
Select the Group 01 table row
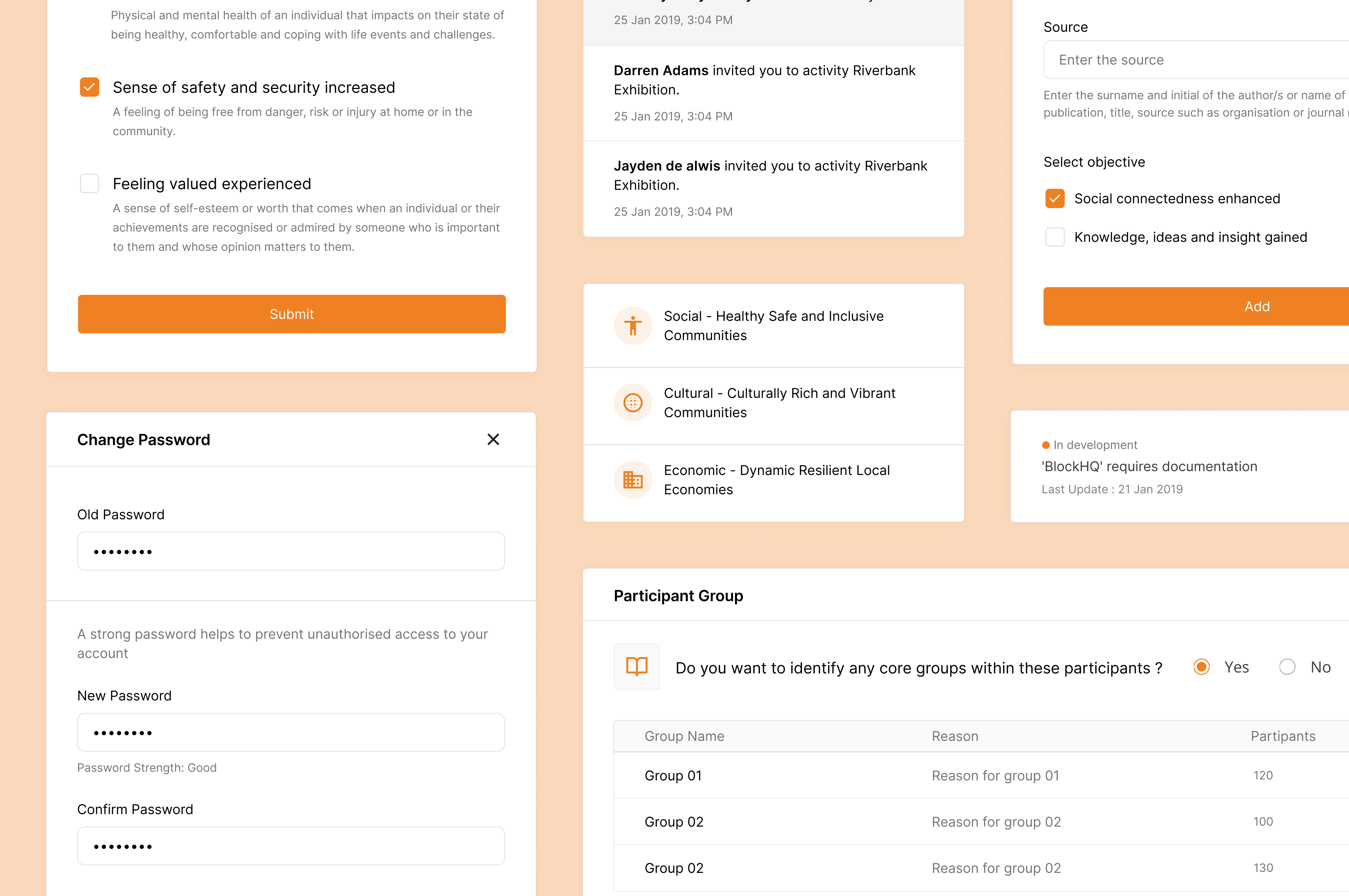pos(971,776)
